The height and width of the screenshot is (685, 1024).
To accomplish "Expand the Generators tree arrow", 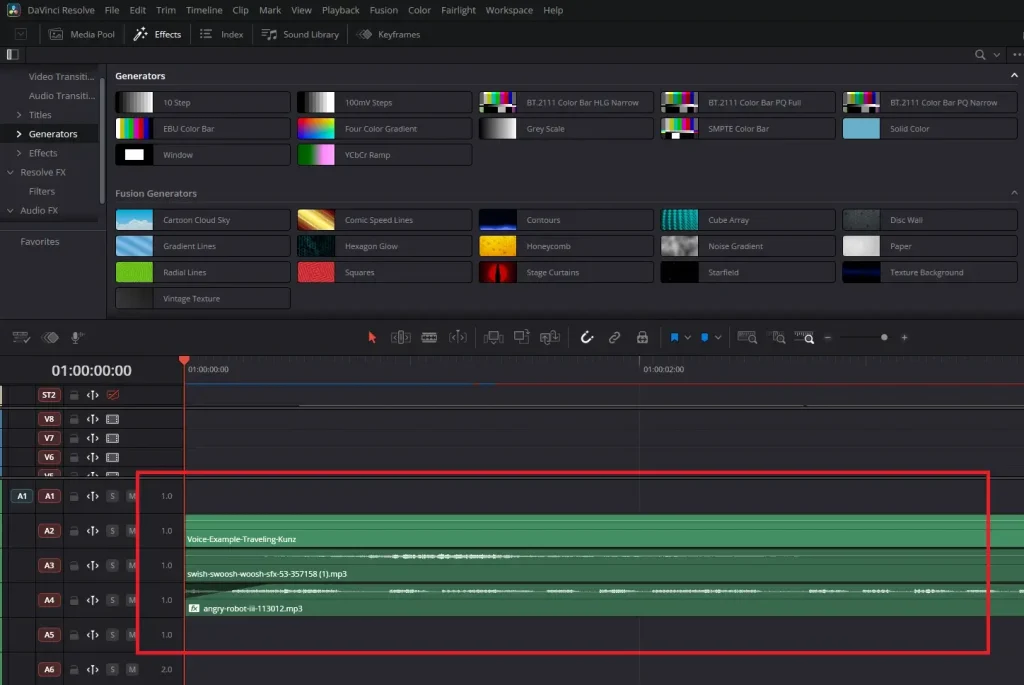I will 19,134.
